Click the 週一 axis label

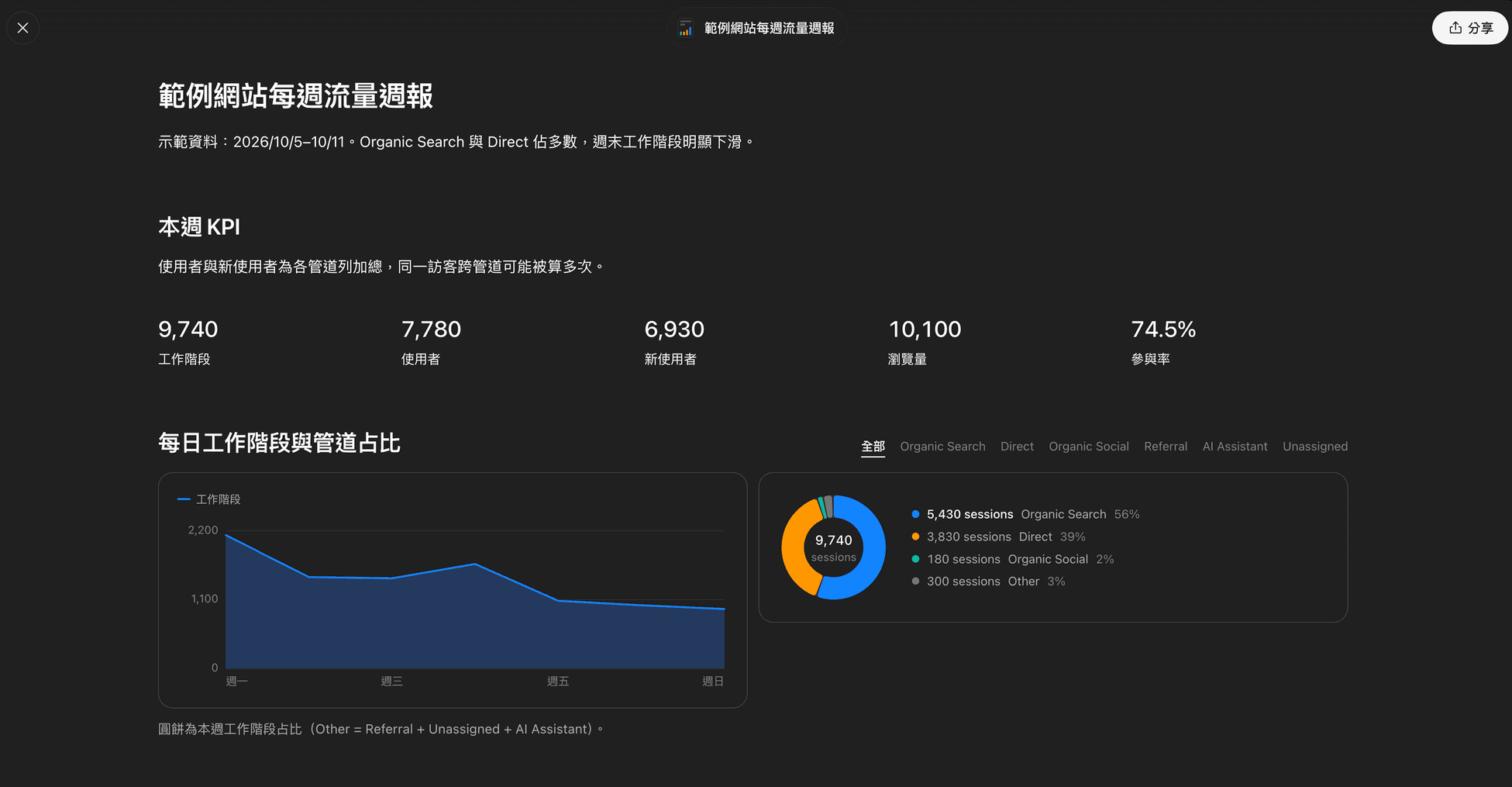[236, 682]
